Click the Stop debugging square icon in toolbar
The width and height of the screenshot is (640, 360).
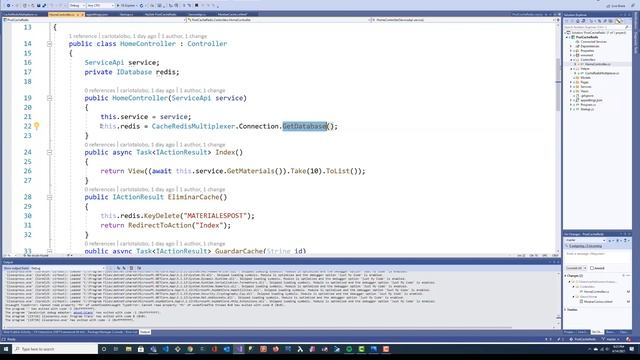196,6
